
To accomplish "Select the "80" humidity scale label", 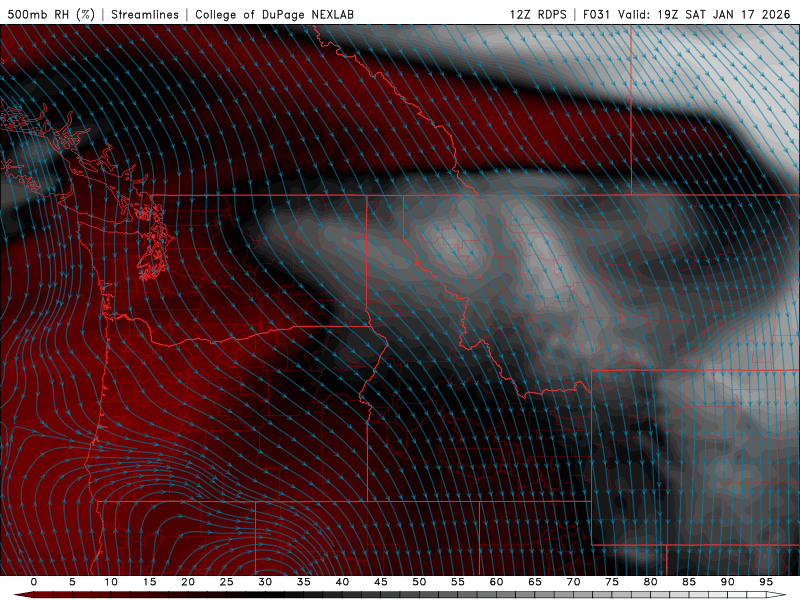I will click(650, 582).
